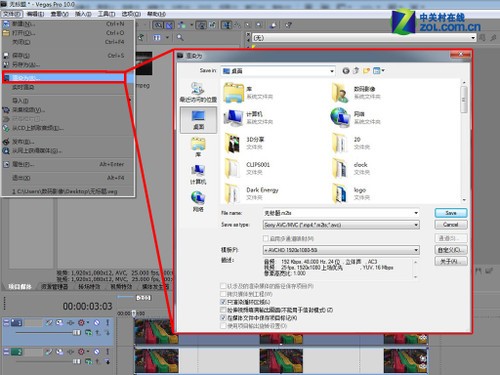Open the 插入 (Insert) menu

pyautogui.click(x=83, y=14)
